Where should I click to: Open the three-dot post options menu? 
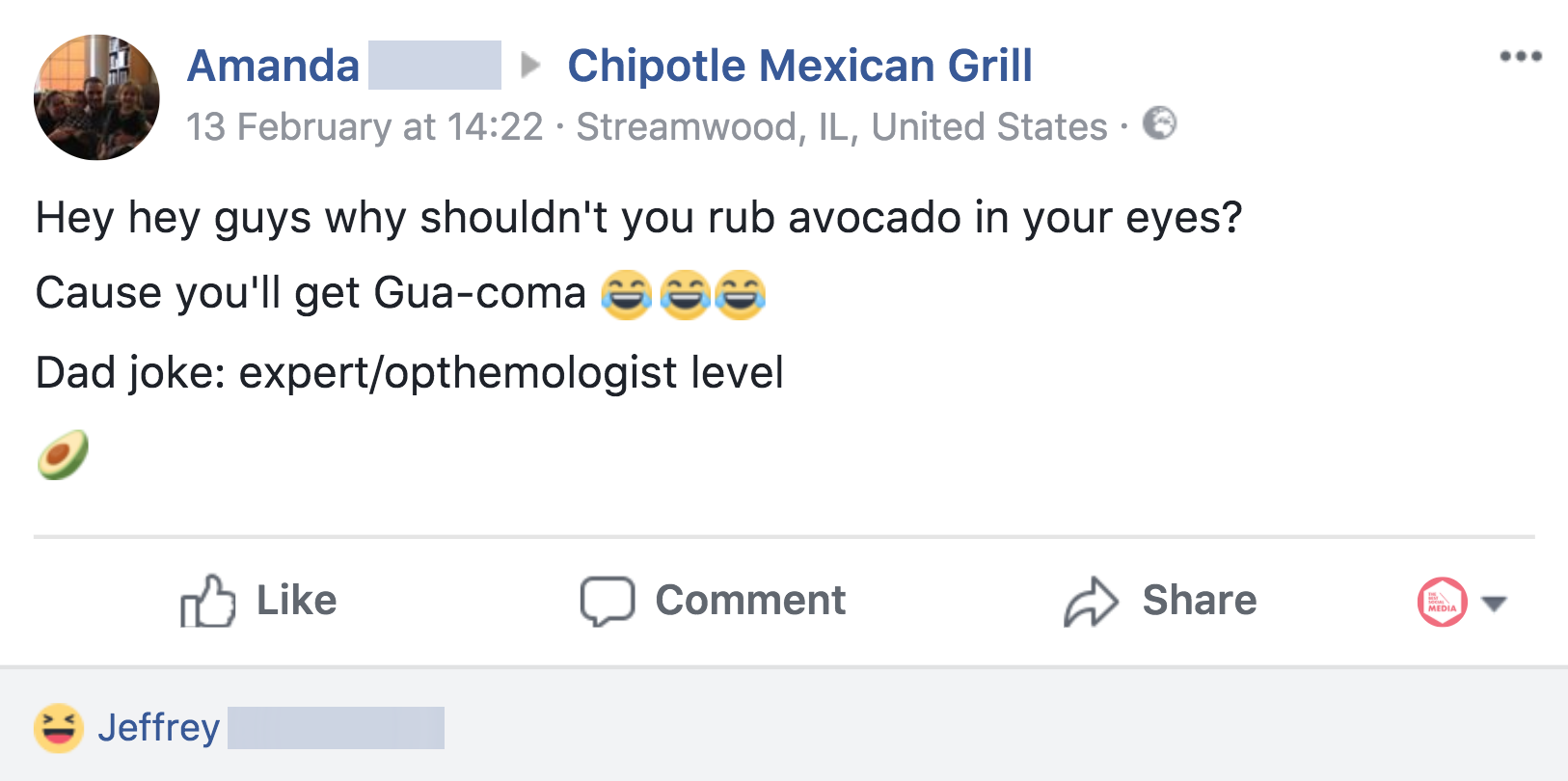(1520, 56)
